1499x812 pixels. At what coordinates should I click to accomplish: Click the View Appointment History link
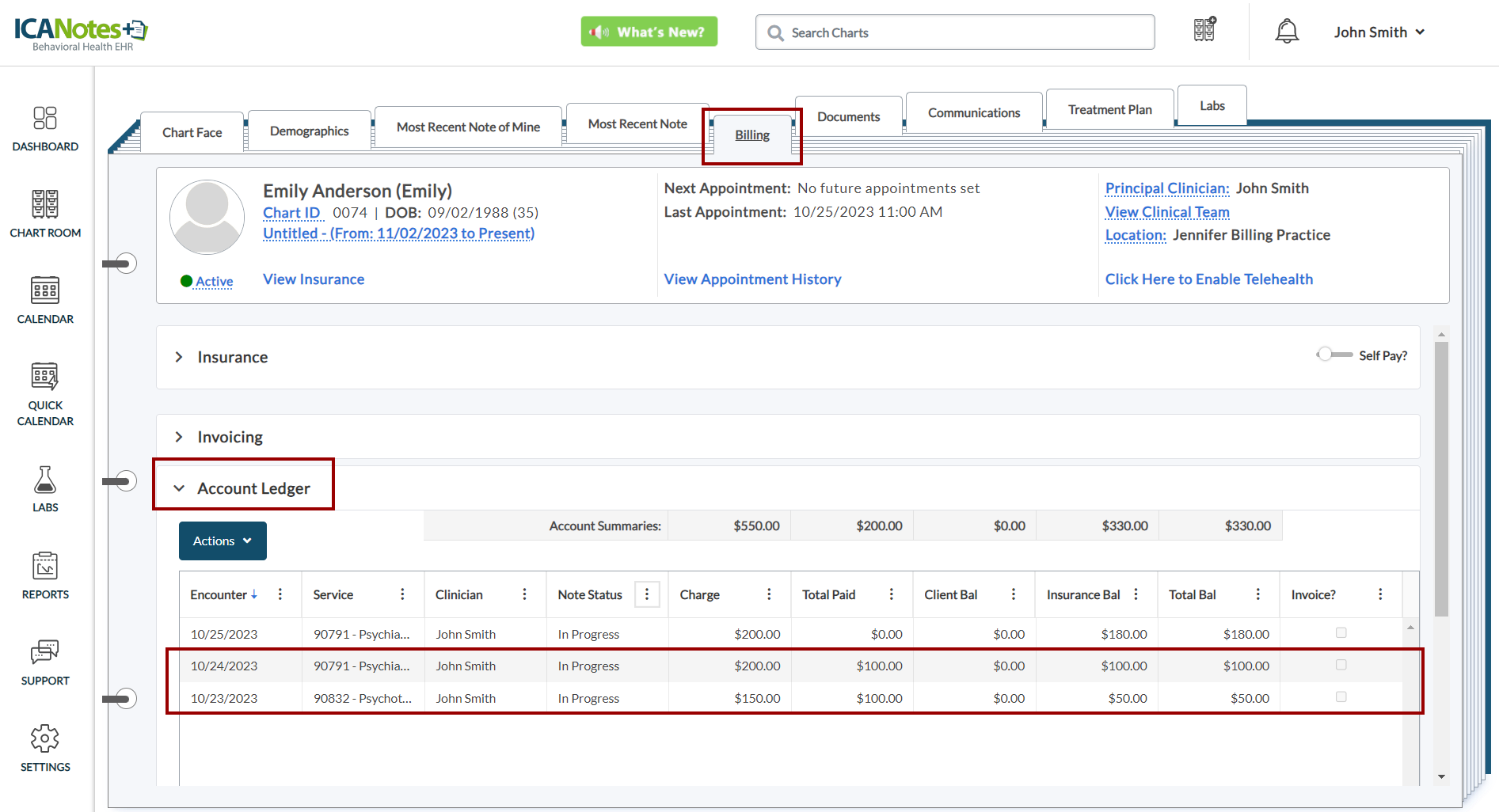752,279
